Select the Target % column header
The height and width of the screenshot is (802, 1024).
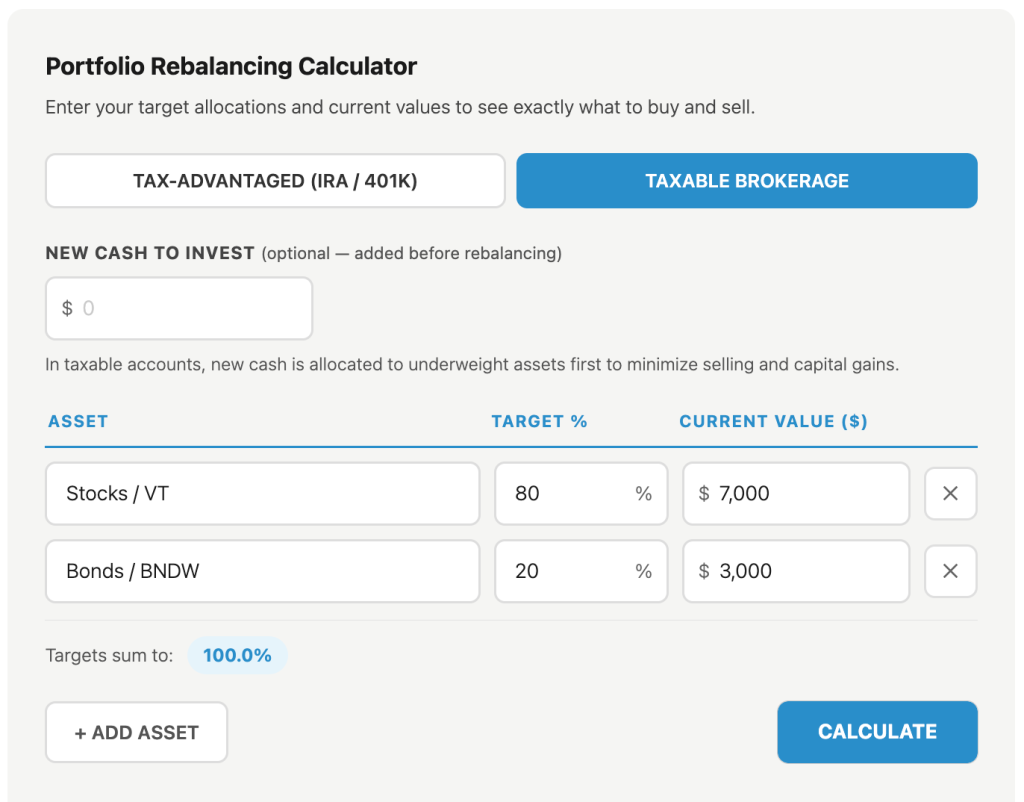540,421
